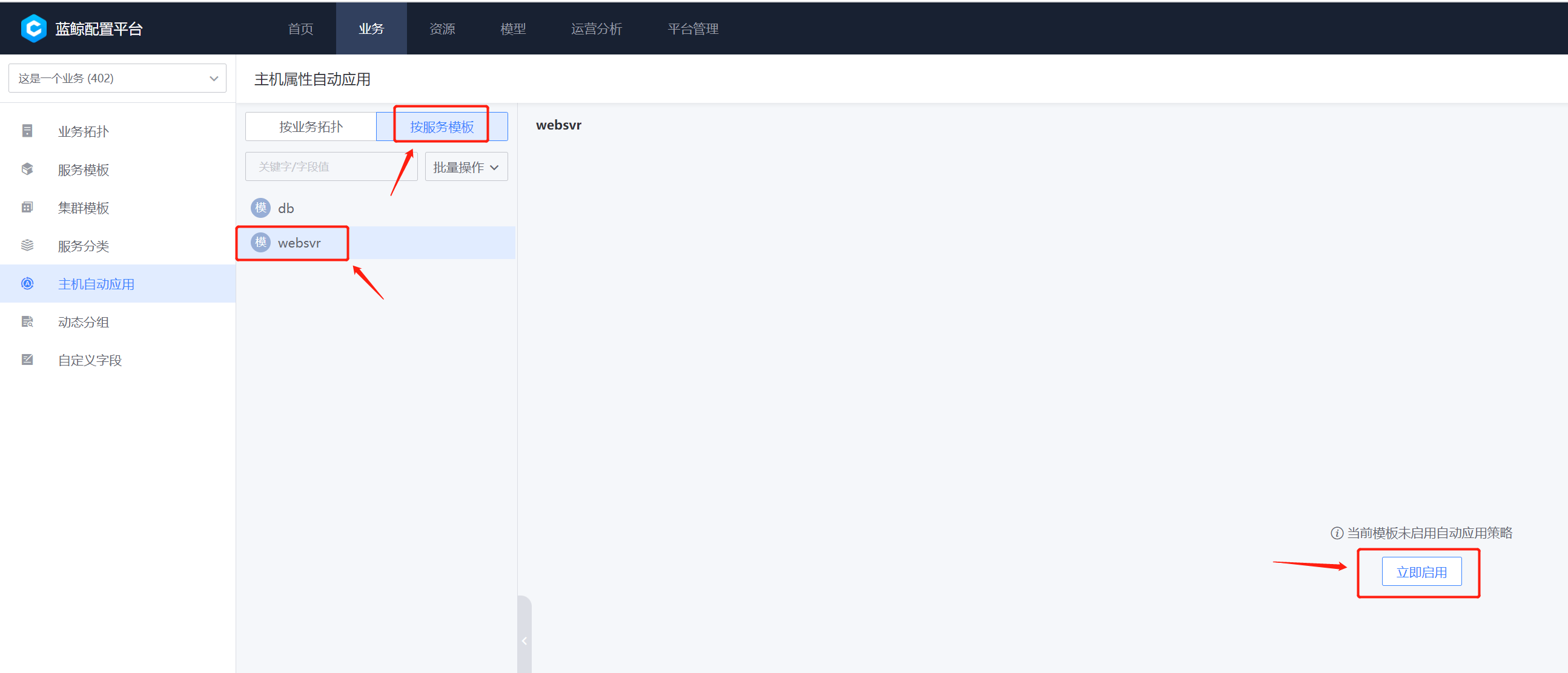Collapse the template list side panel

524,640
